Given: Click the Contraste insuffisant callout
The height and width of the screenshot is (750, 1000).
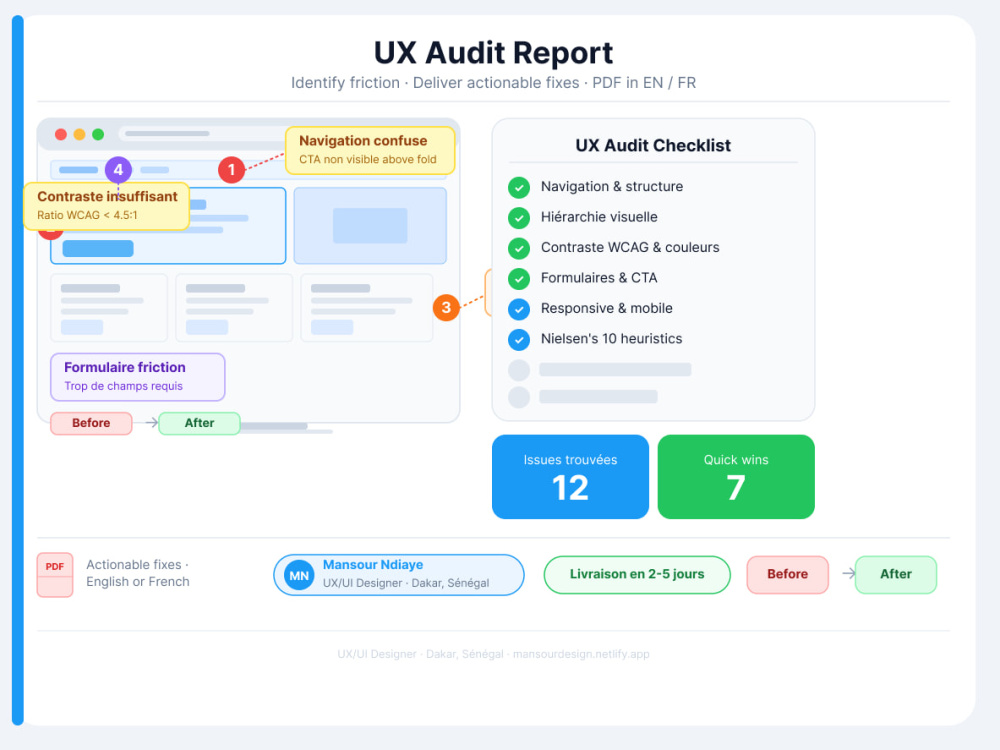Looking at the screenshot, I should pos(107,206).
